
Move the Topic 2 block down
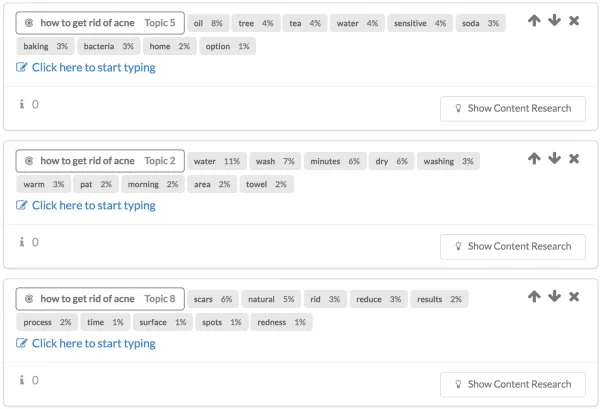coord(554,158)
